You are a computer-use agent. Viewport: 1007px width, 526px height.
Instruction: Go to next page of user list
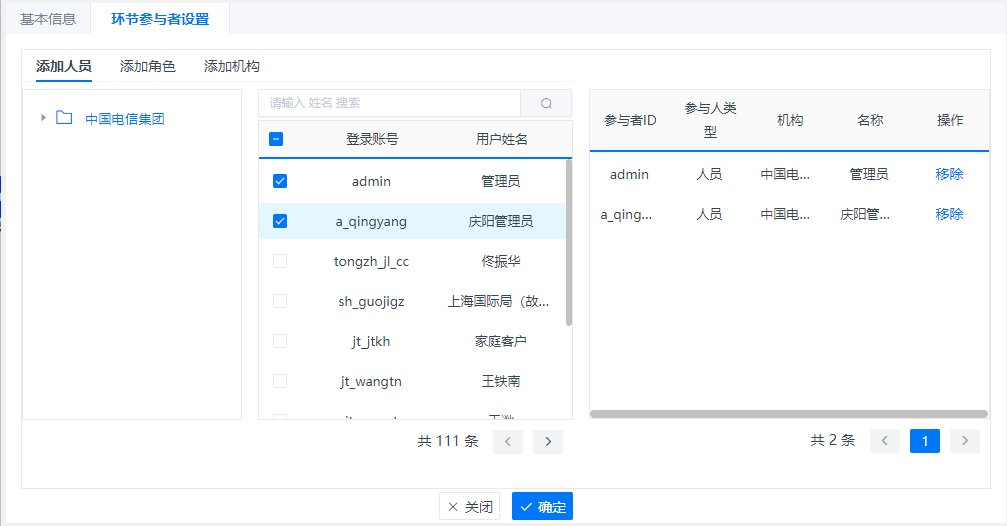pos(548,441)
